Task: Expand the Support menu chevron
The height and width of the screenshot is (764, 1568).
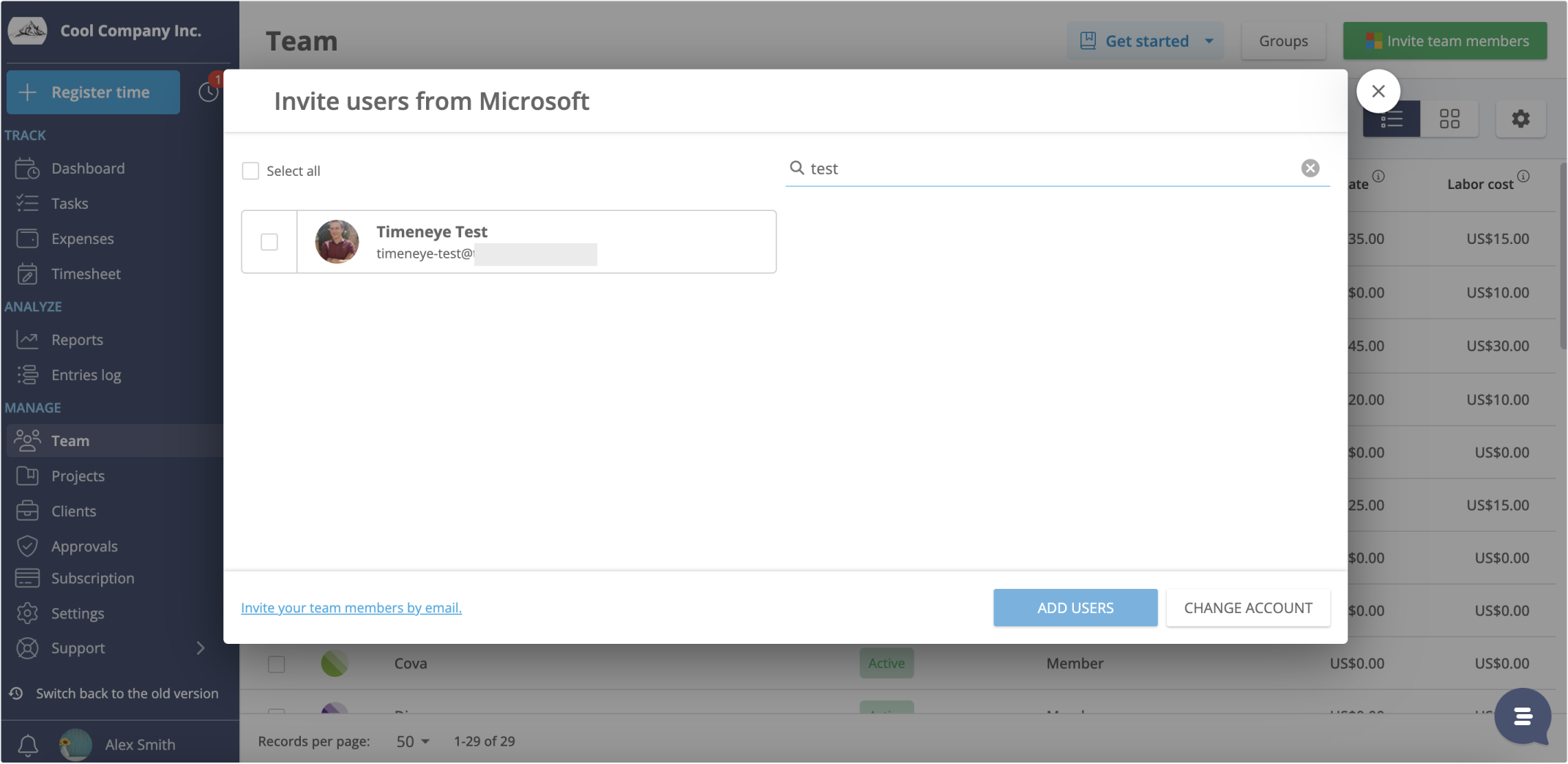Action: (201, 648)
